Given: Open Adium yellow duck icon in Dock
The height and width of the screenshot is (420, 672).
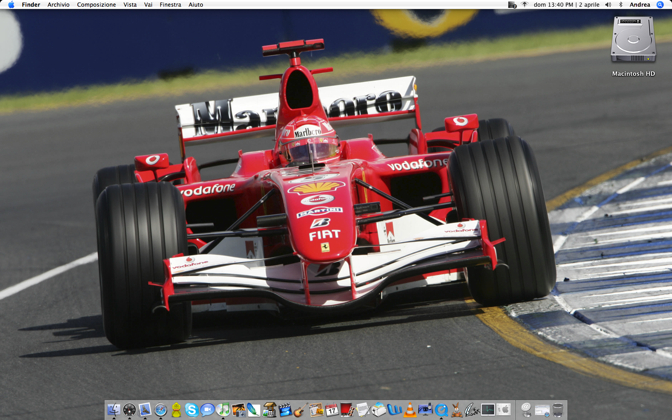Looking at the screenshot, I should coord(176,410).
